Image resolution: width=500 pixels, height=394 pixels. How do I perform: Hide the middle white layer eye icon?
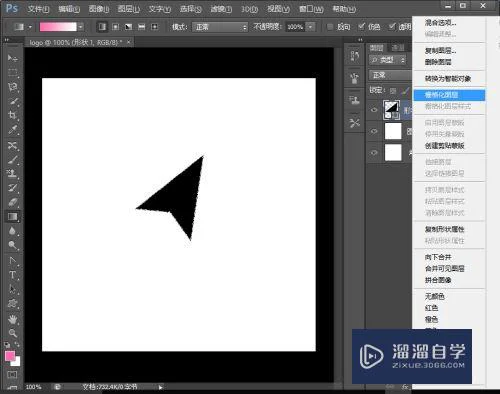point(374,131)
